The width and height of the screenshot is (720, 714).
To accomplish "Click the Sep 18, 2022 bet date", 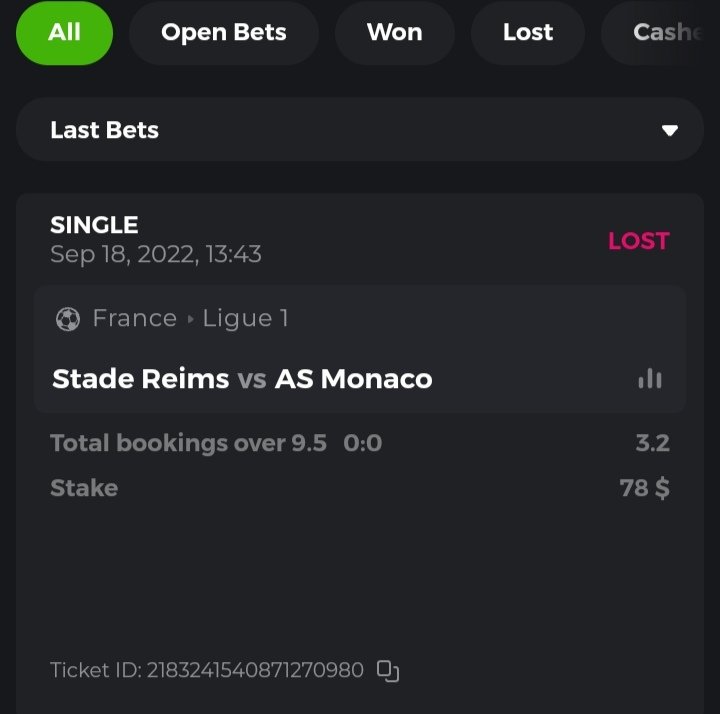I will [x=155, y=254].
